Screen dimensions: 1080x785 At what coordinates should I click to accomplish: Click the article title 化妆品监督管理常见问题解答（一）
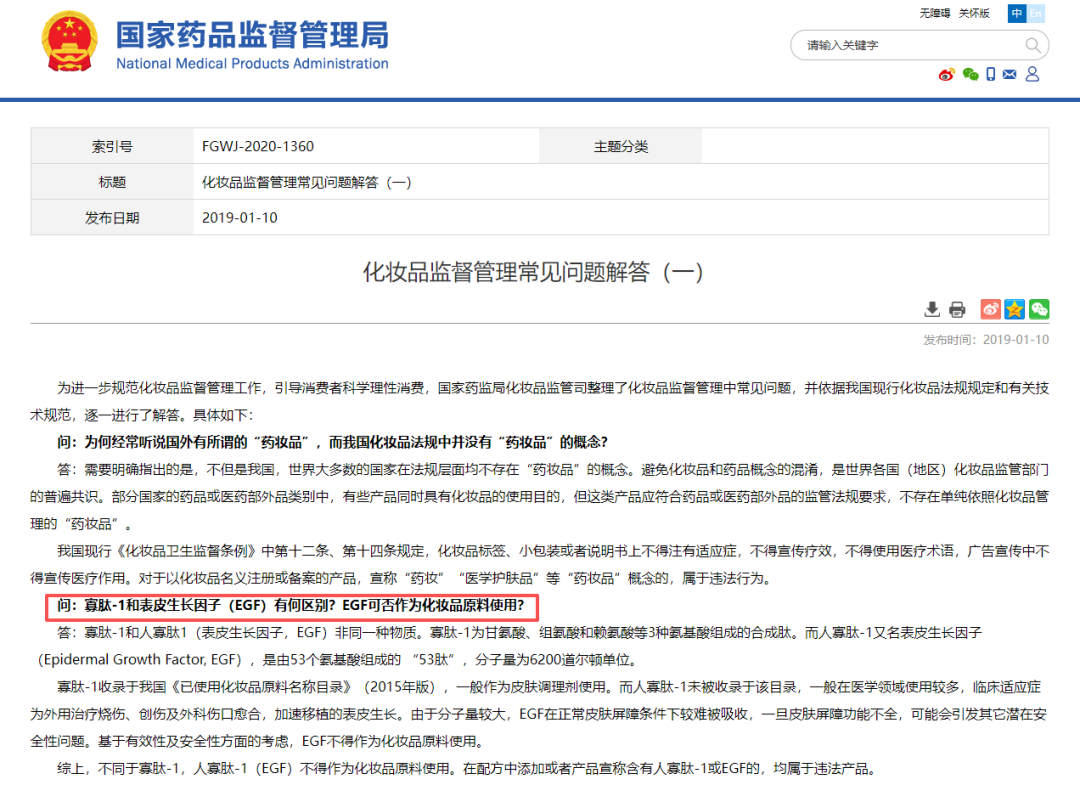coord(540,270)
